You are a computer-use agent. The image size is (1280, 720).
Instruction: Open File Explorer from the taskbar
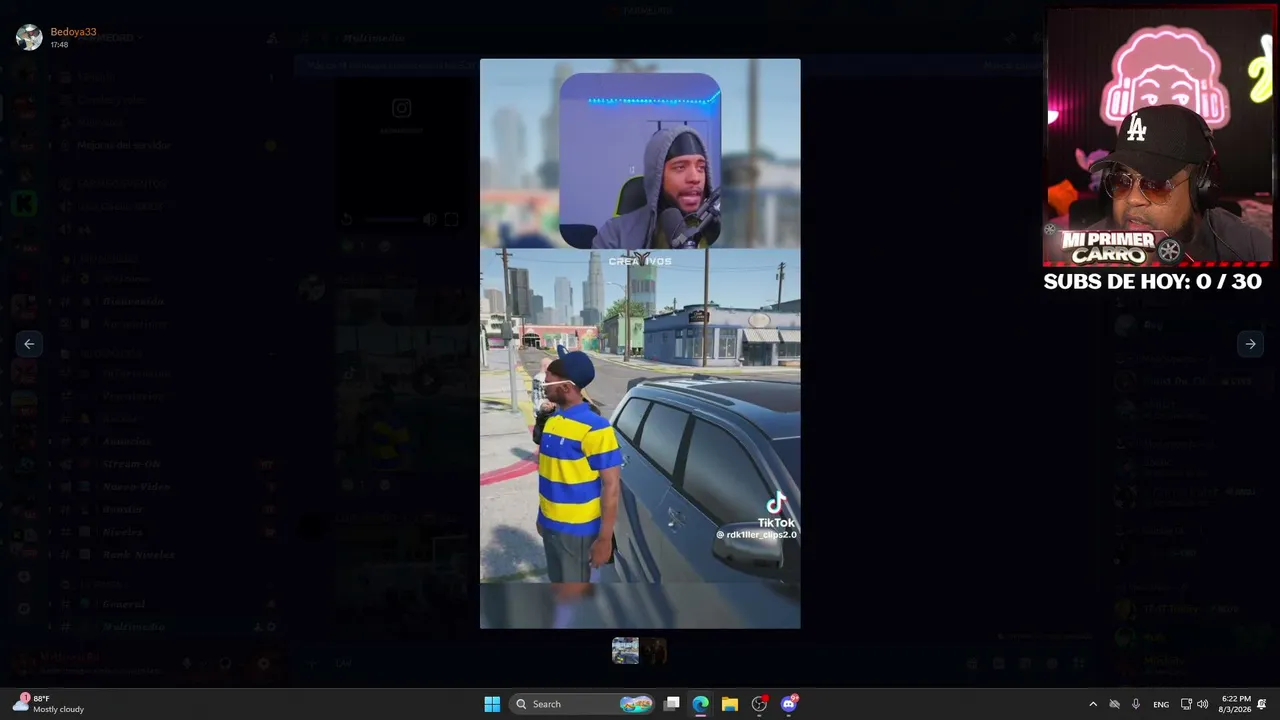(730, 704)
